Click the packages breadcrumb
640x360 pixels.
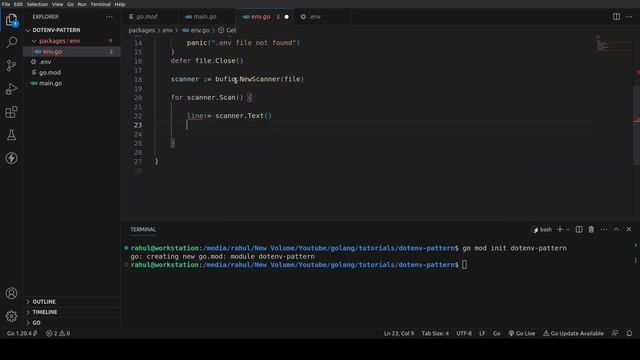[141, 30]
